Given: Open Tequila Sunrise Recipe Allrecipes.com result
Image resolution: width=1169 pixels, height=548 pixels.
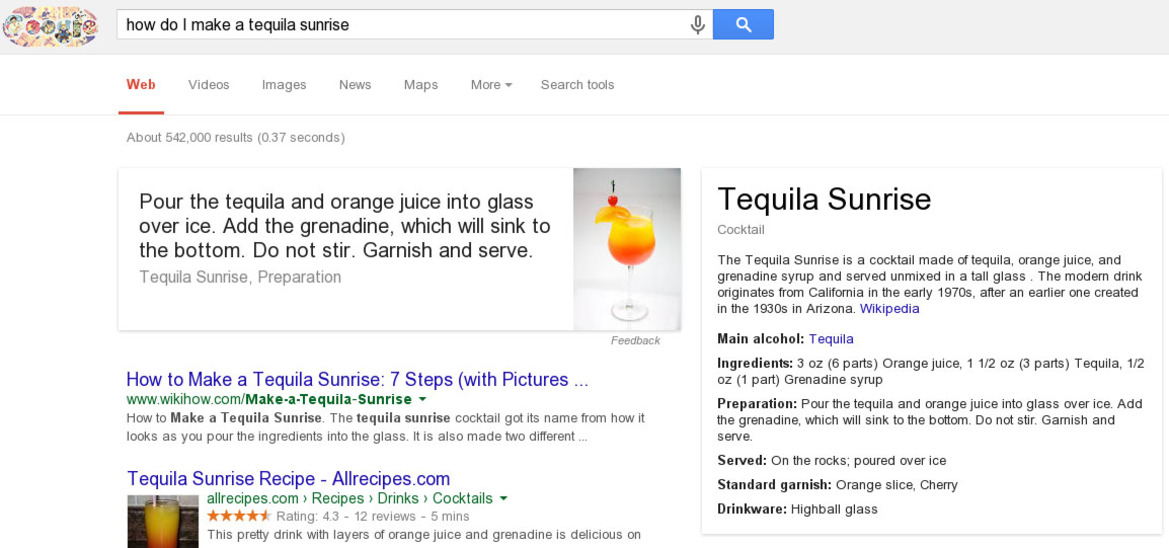Looking at the screenshot, I should coord(289,478).
